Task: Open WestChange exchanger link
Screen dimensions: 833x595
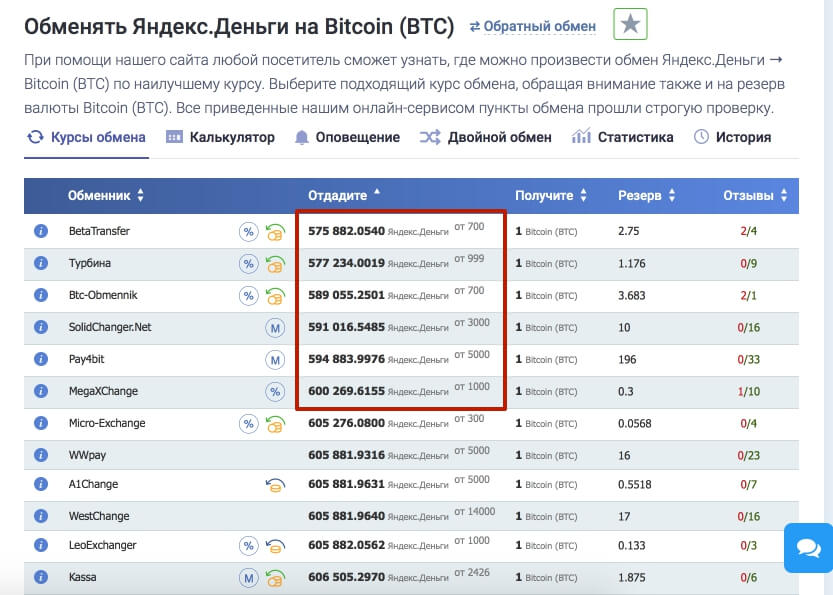Action: pyautogui.click(x=99, y=516)
